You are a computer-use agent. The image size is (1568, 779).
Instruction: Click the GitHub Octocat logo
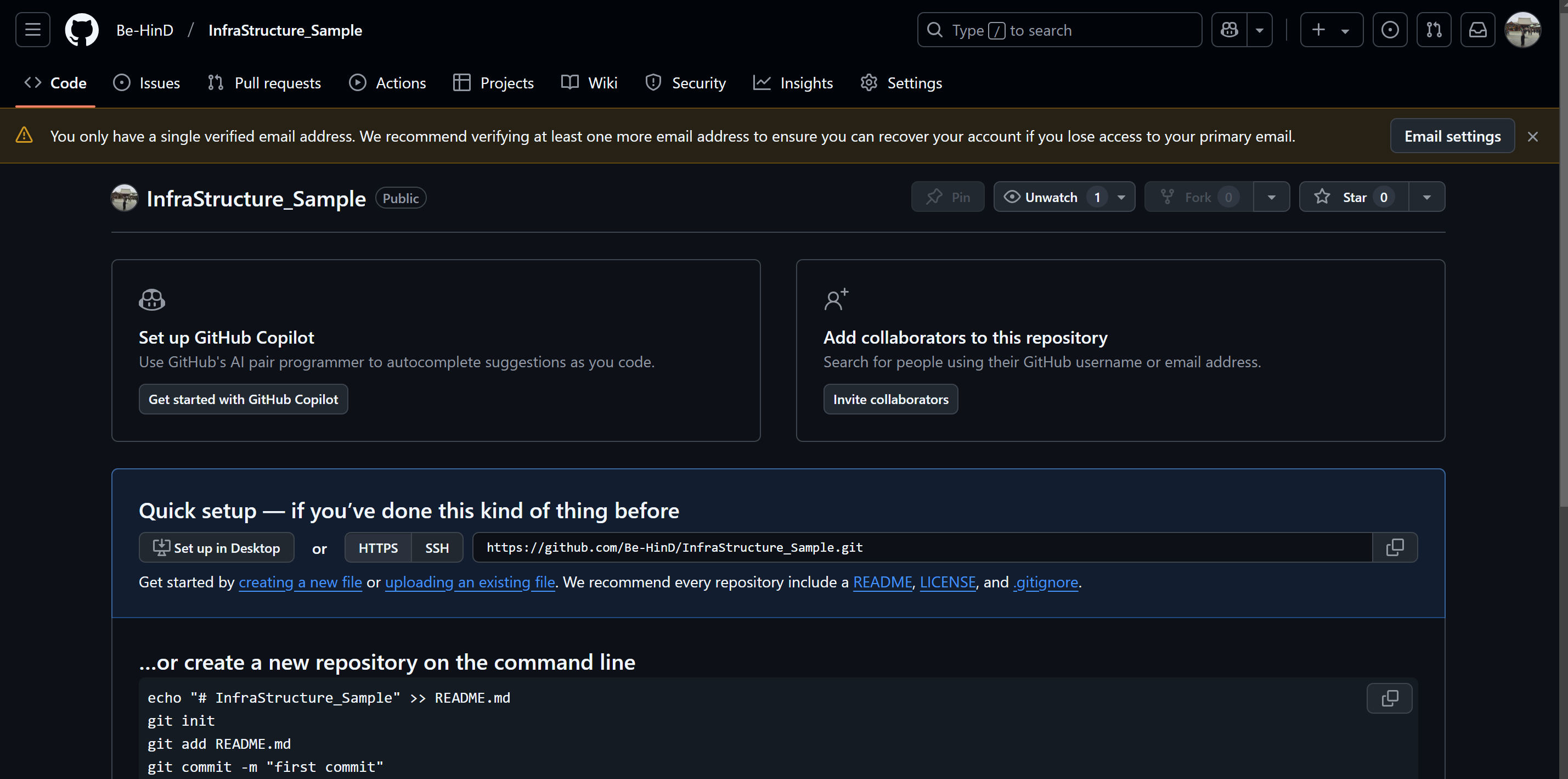click(x=82, y=30)
